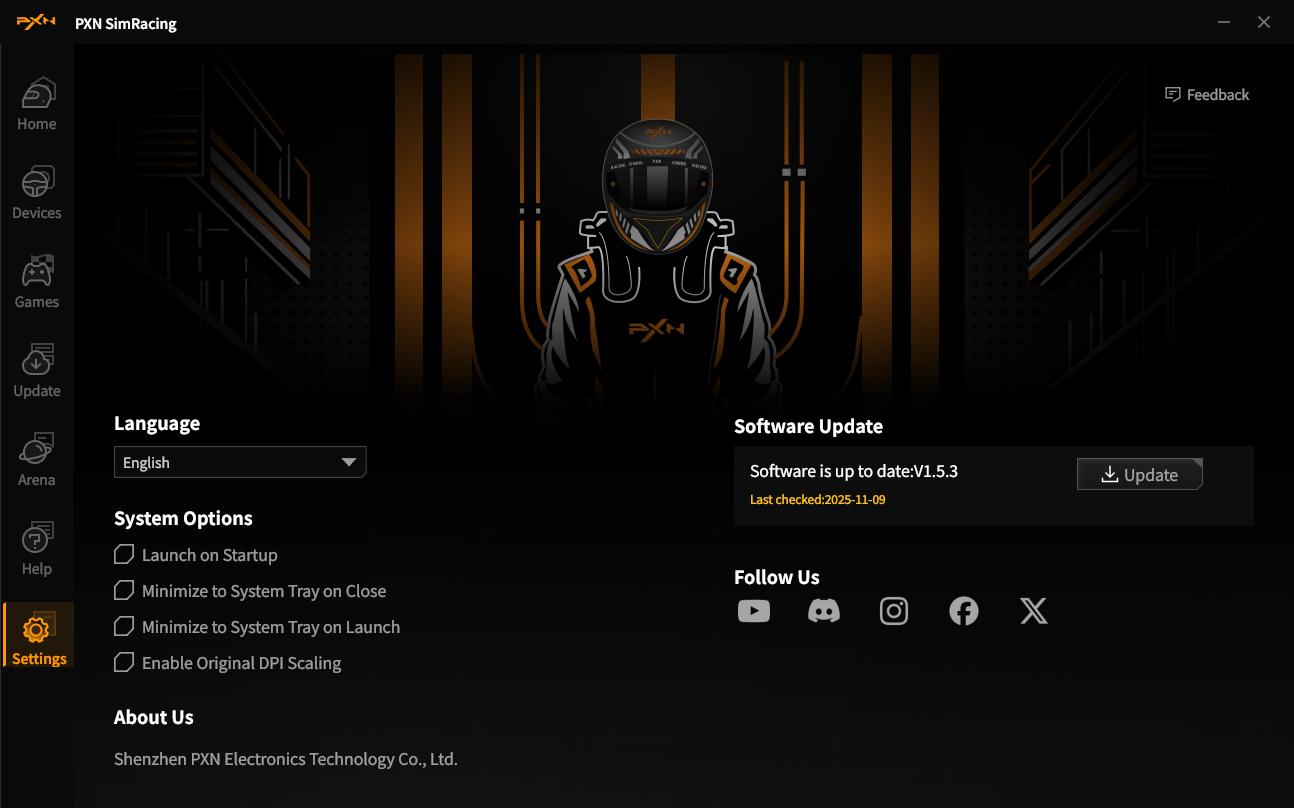Open the Discord community icon

pyautogui.click(x=823, y=611)
